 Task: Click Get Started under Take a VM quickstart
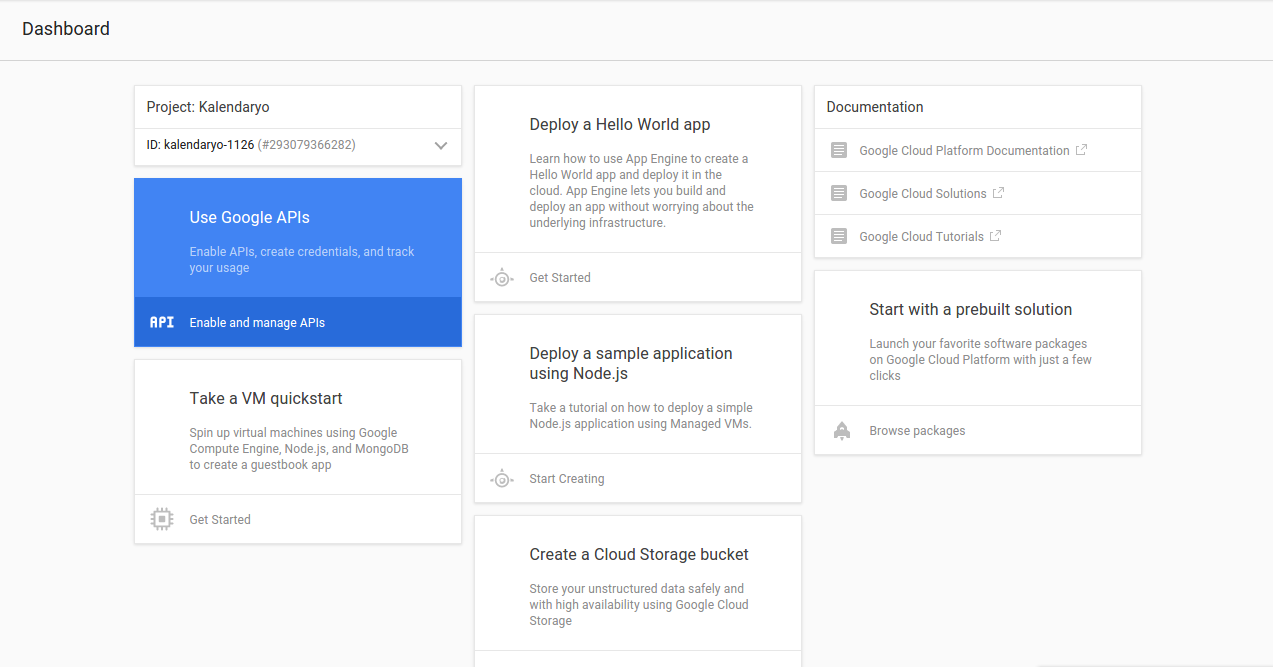coord(220,520)
